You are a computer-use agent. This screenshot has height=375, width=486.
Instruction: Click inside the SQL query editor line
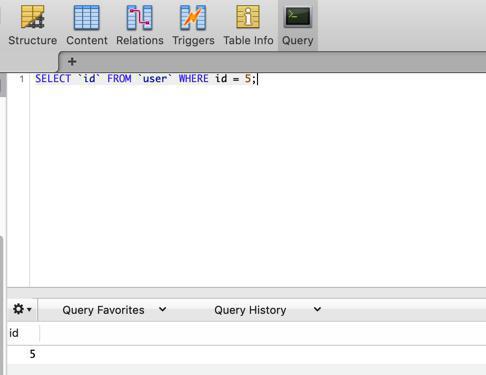[258, 79]
